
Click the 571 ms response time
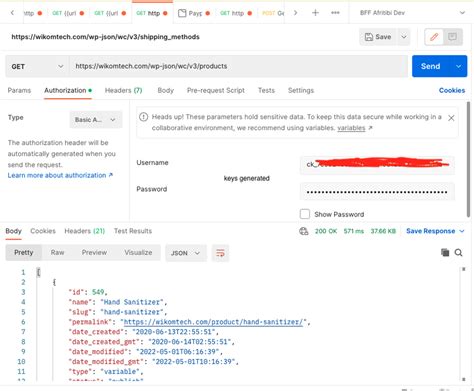[x=354, y=231]
